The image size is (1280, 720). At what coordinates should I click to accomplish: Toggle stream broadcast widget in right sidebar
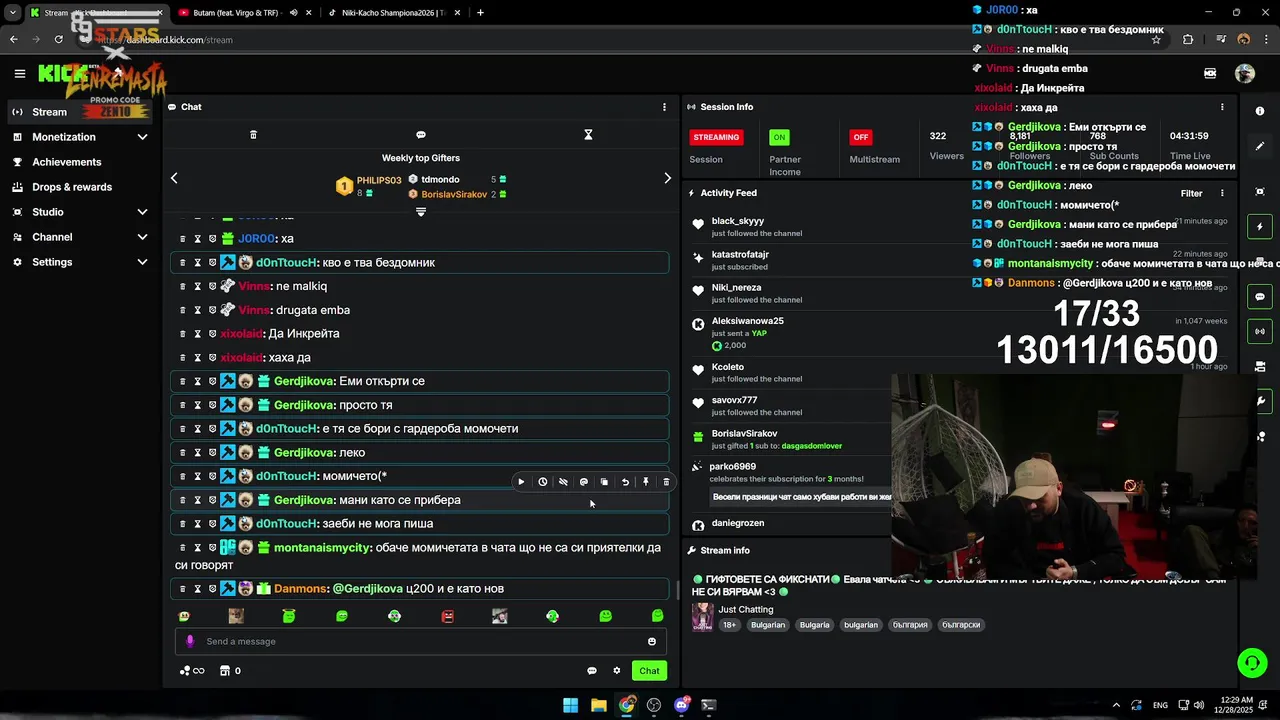pos(1260,331)
